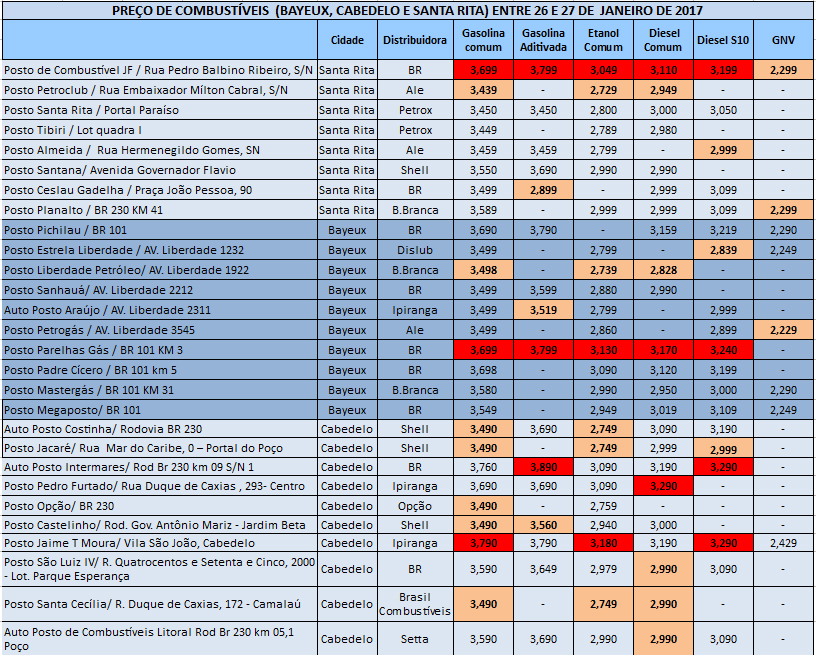Select the orange 2,839 Diesel S10 price for Estrela Liberdade
This screenshot has height=657, width=816.
pyautogui.click(x=722, y=250)
